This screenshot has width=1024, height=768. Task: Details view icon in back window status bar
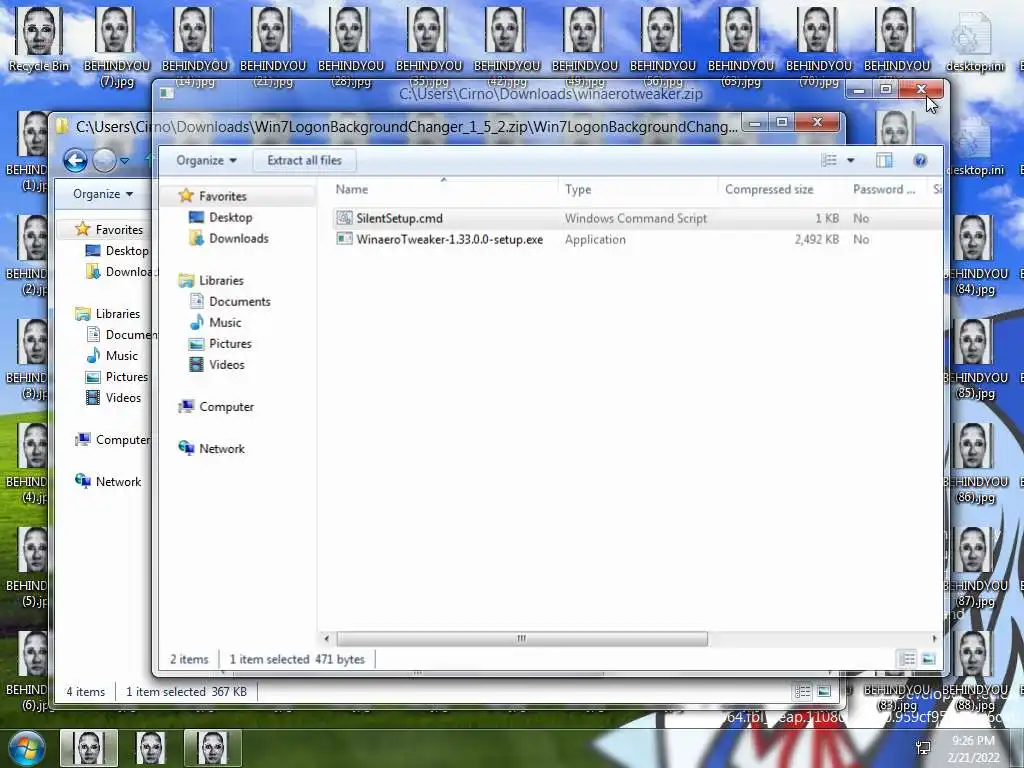[x=803, y=691]
